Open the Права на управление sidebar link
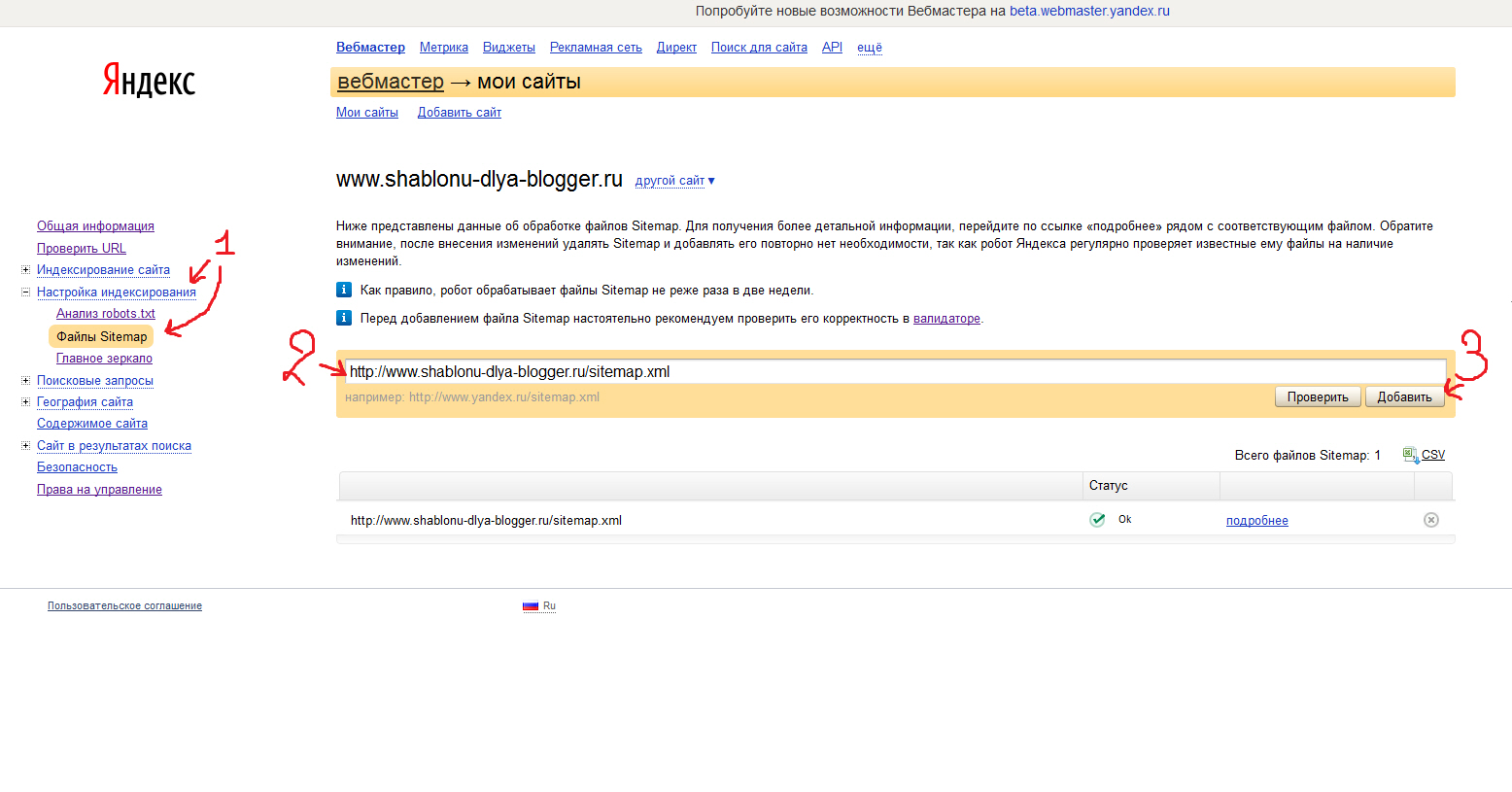Image resolution: width=1512 pixels, height=792 pixels. point(99,489)
